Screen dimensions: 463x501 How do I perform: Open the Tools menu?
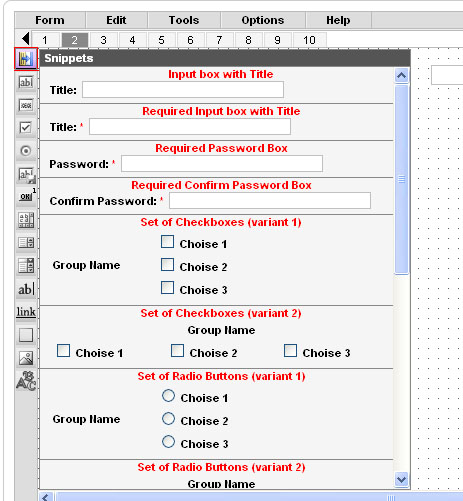(x=184, y=20)
